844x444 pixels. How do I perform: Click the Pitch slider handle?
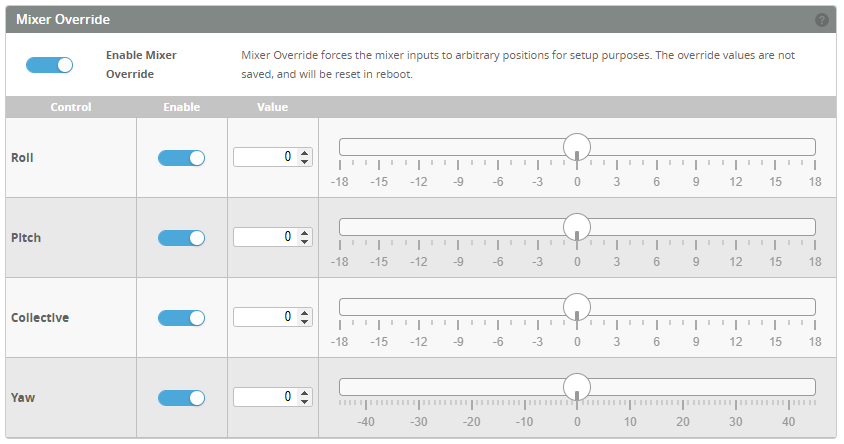(577, 227)
